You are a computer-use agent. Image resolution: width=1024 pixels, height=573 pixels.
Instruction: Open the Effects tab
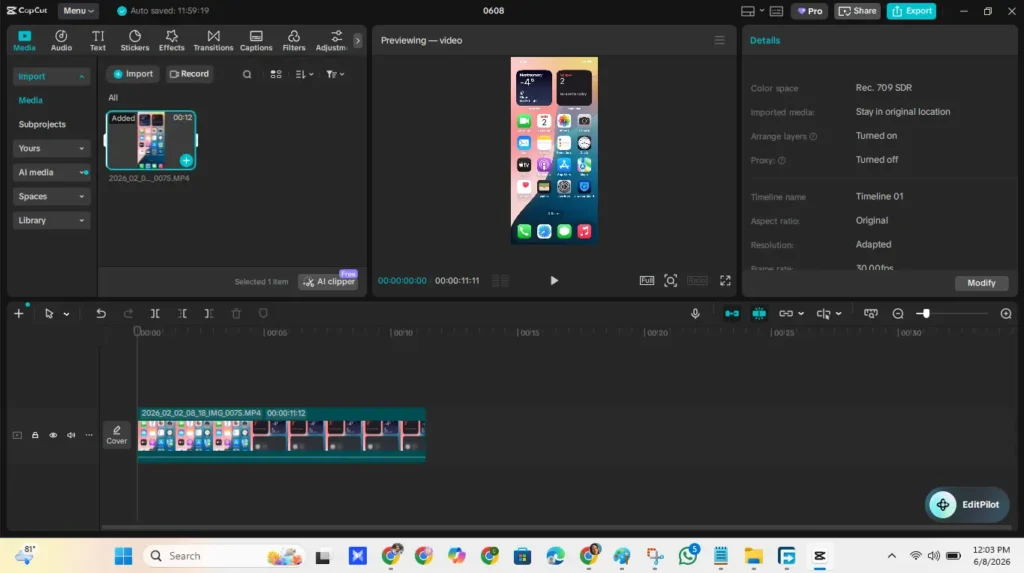tap(172, 41)
